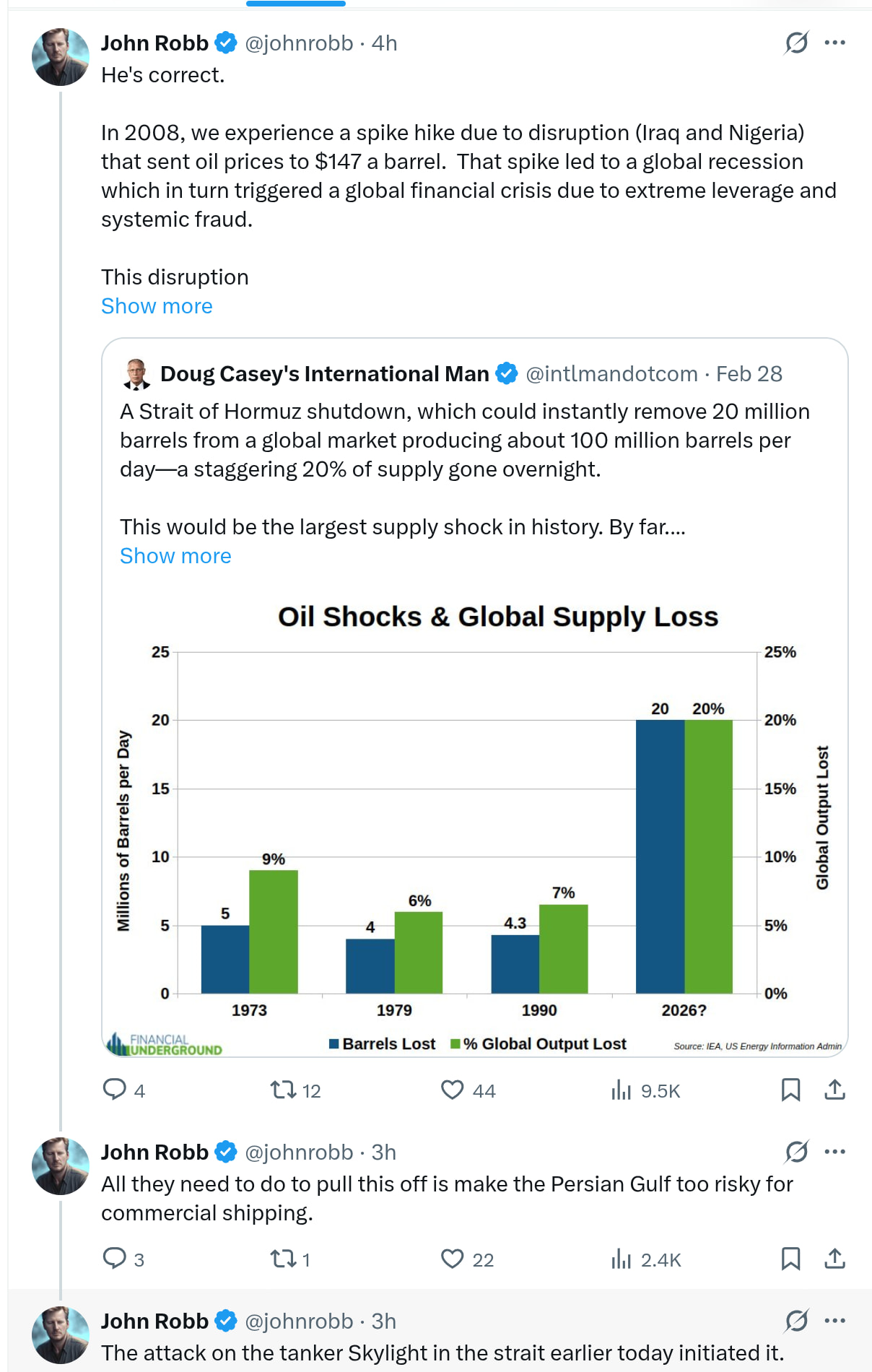Reply to the Persian Gulf shipping post
This screenshot has width=872, height=1372.
click(115, 1259)
